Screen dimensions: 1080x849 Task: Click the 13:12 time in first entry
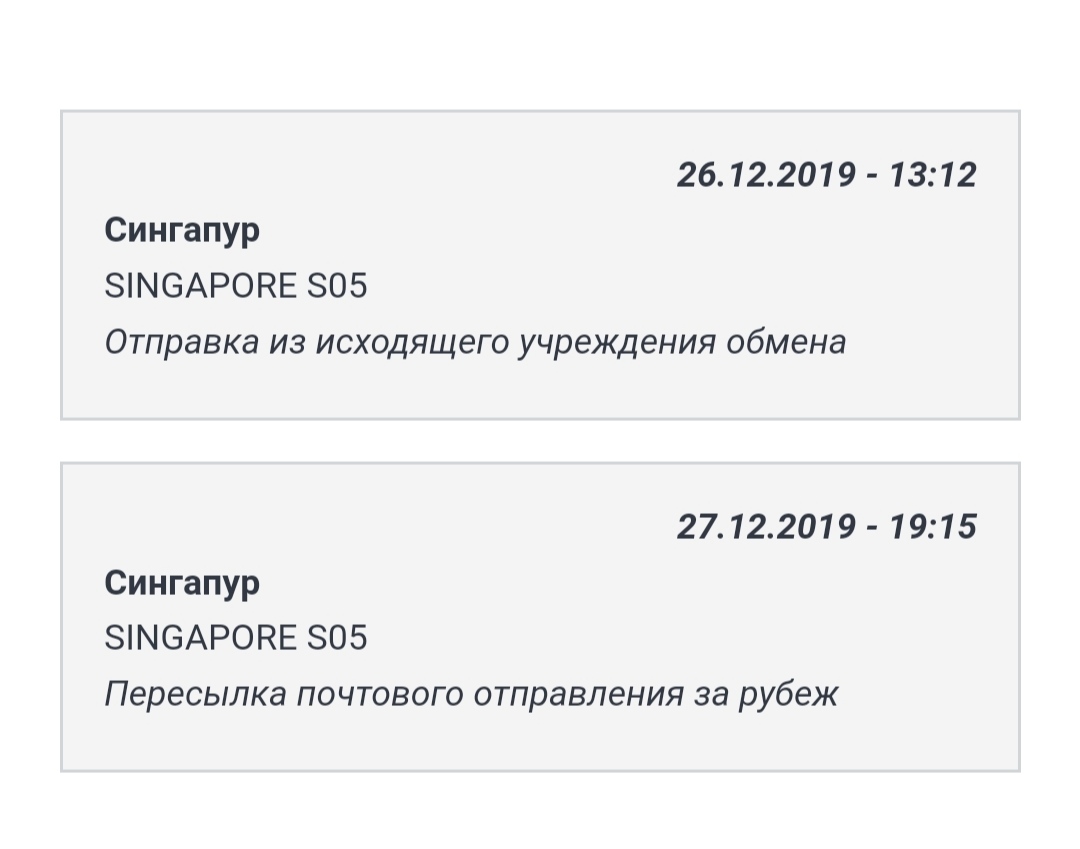click(x=932, y=175)
